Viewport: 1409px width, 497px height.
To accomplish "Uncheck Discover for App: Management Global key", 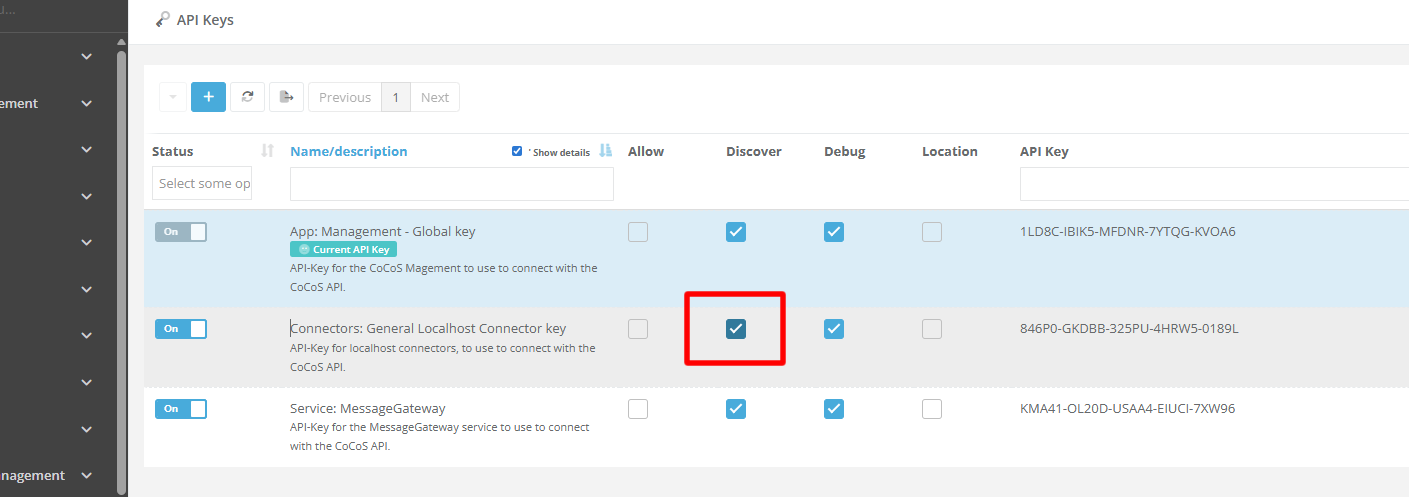I will [736, 232].
